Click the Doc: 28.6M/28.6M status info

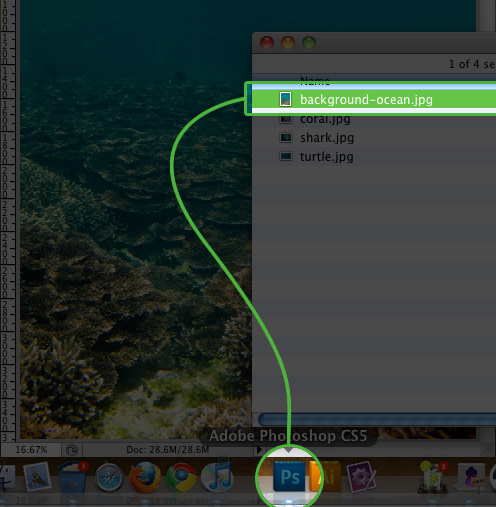(x=168, y=450)
